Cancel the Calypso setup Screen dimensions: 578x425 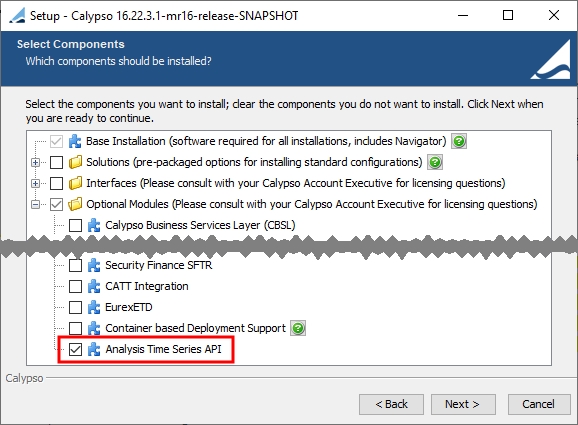click(x=539, y=404)
